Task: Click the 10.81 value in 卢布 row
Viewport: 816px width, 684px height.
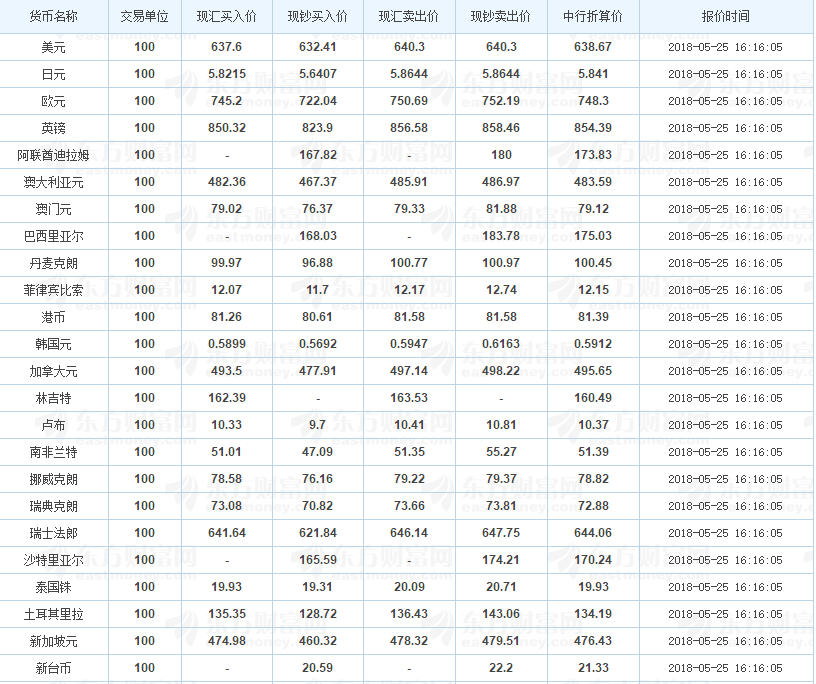Action: coord(501,425)
